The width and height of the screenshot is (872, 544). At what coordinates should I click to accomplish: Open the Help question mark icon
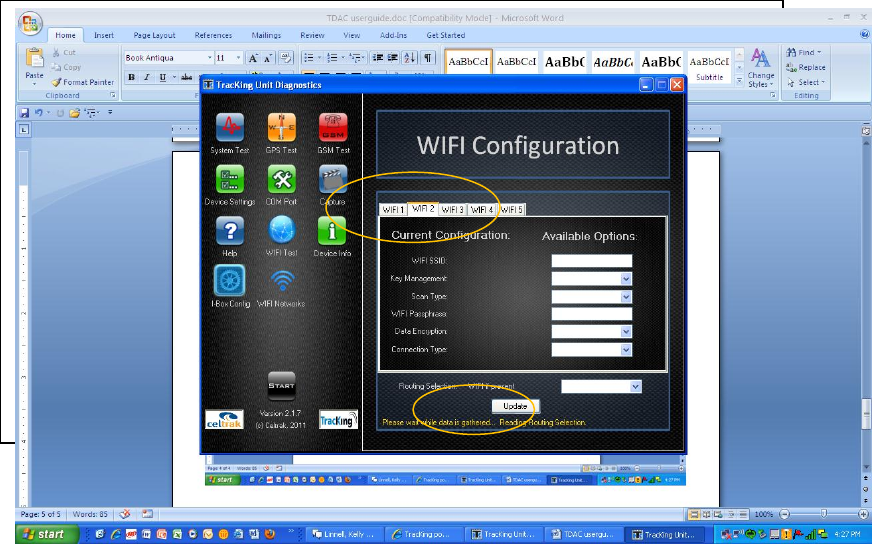pyautogui.click(x=230, y=230)
